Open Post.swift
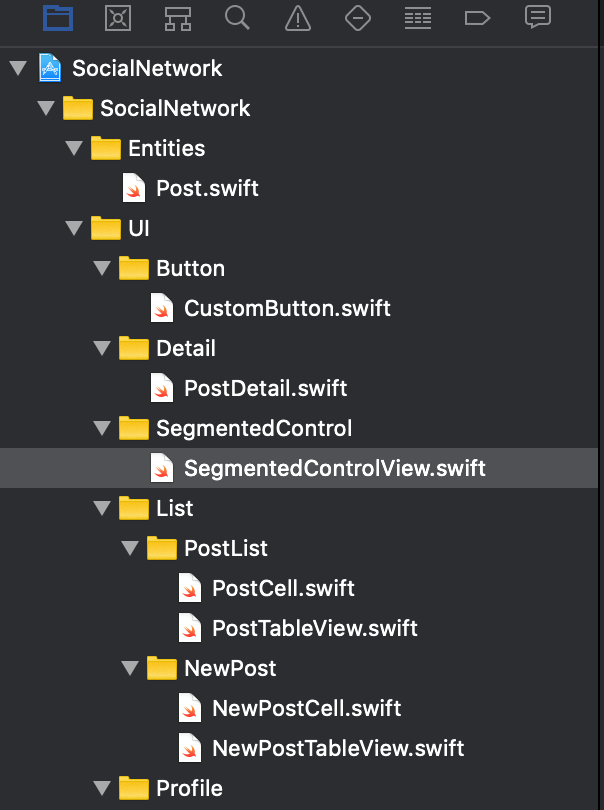604x810 pixels. point(207,187)
